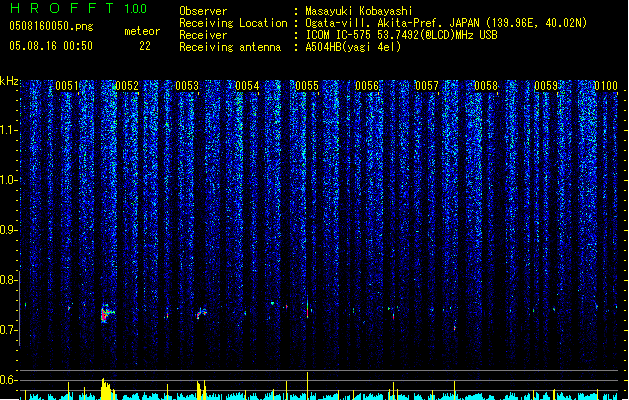Click the tallest yellow power spike at 0055
The width and height of the screenshot is (629, 400).
tap(308, 386)
